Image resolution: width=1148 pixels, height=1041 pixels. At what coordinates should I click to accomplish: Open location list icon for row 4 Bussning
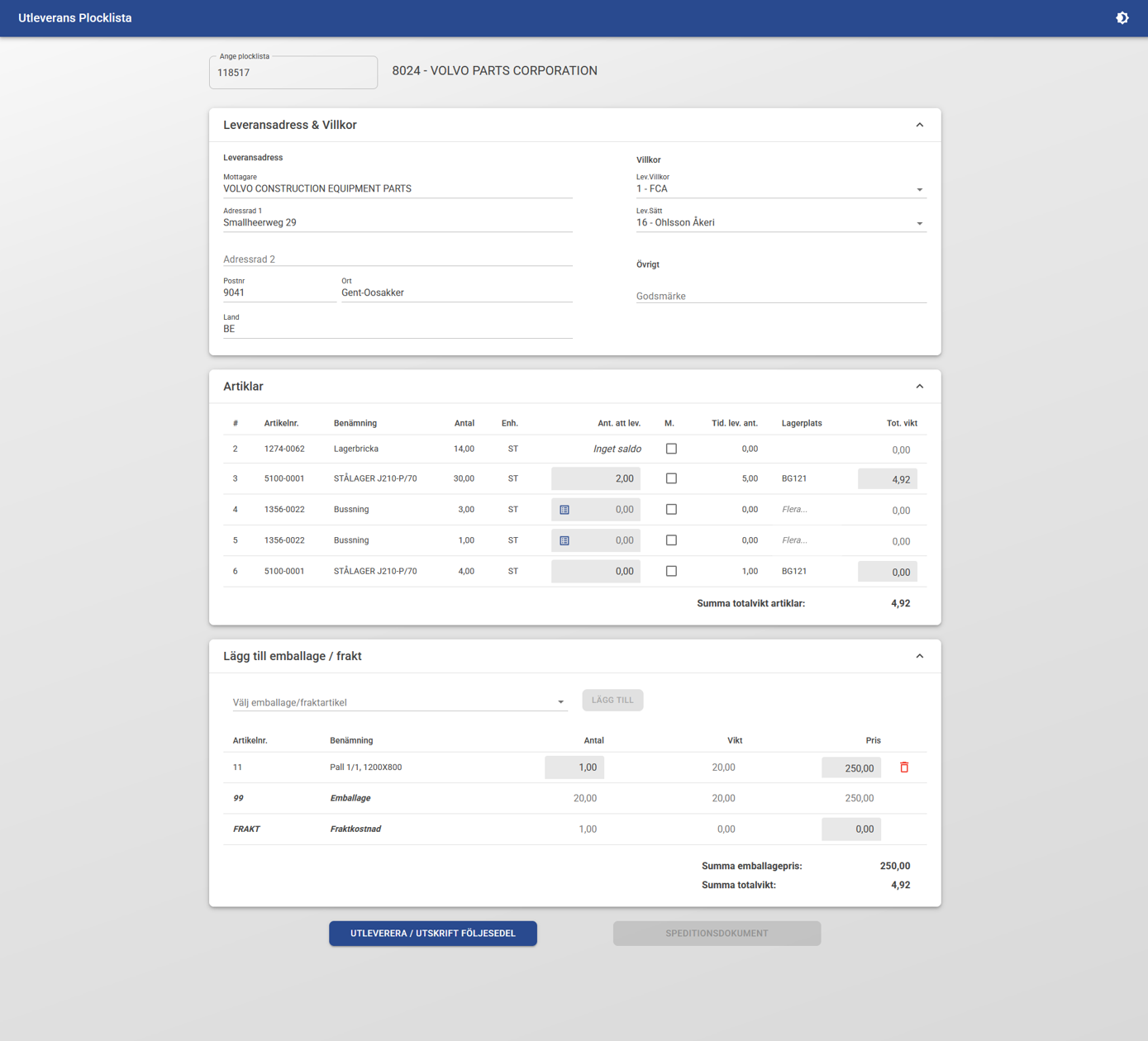[564, 510]
